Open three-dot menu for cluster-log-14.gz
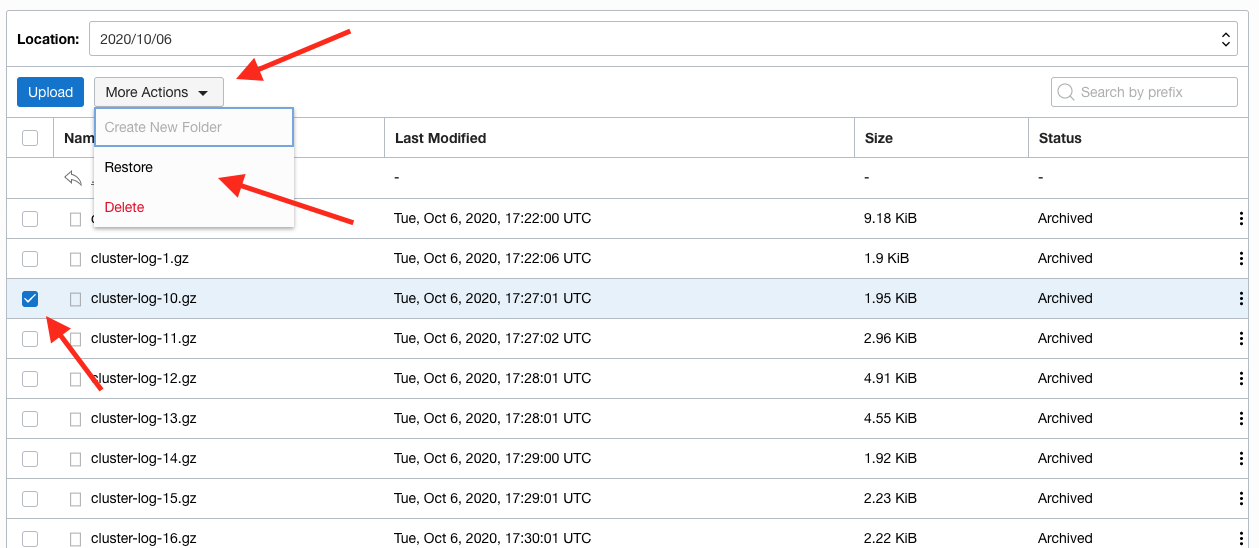The width and height of the screenshot is (1259, 548). tap(1241, 458)
